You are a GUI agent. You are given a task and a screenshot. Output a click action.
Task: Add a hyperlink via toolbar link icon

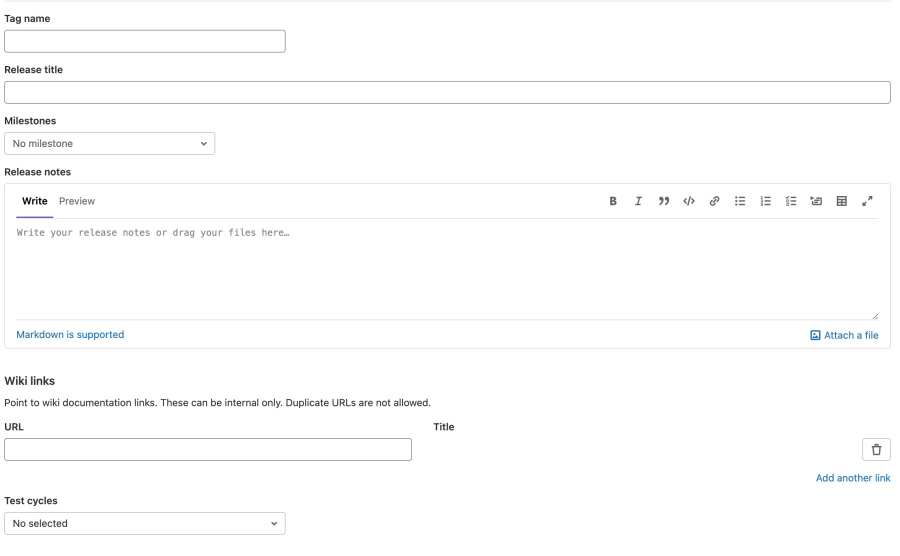point(714,201)
